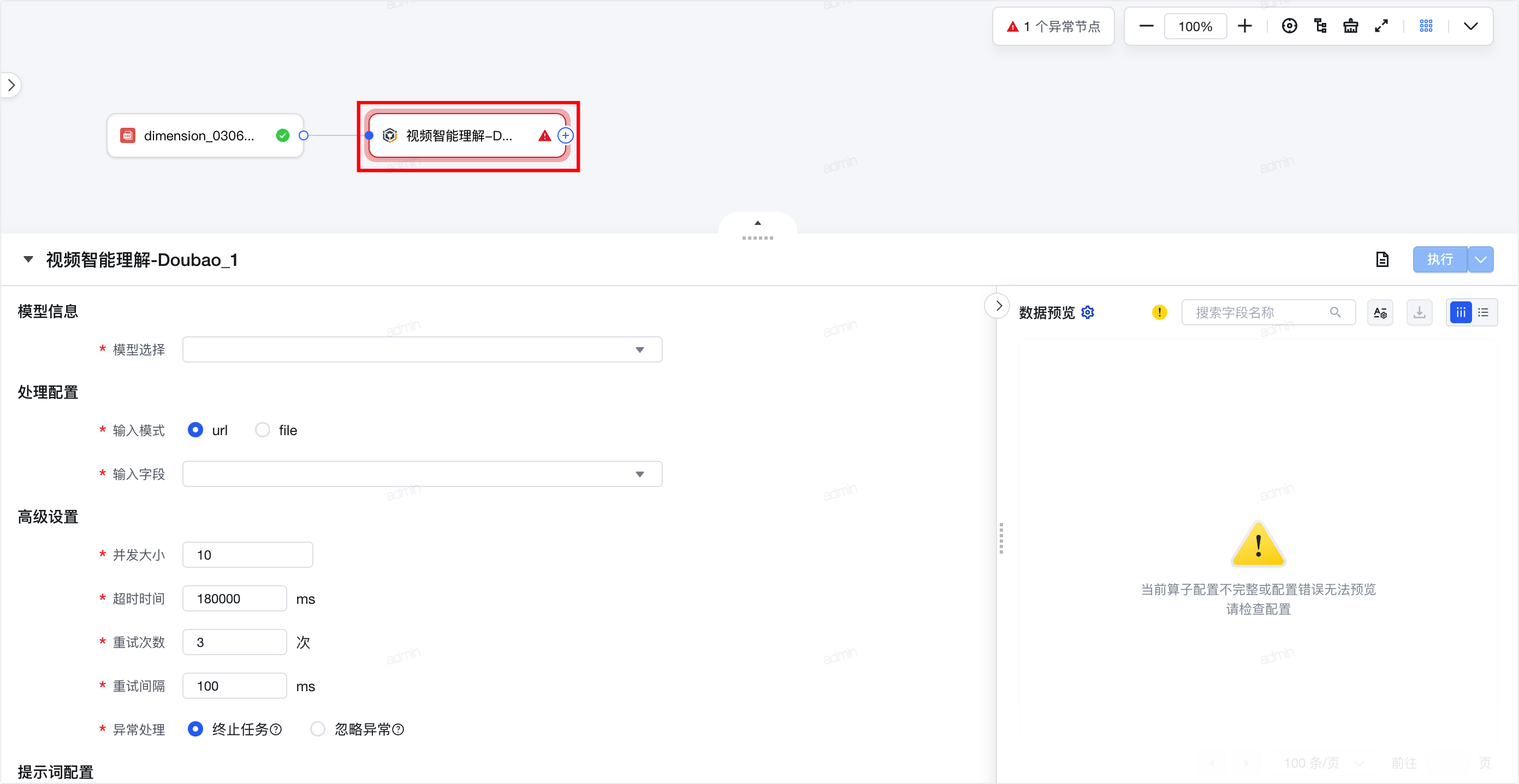Switch to list view
This screenshot has width=1519, height=784.
[1484, 312]
